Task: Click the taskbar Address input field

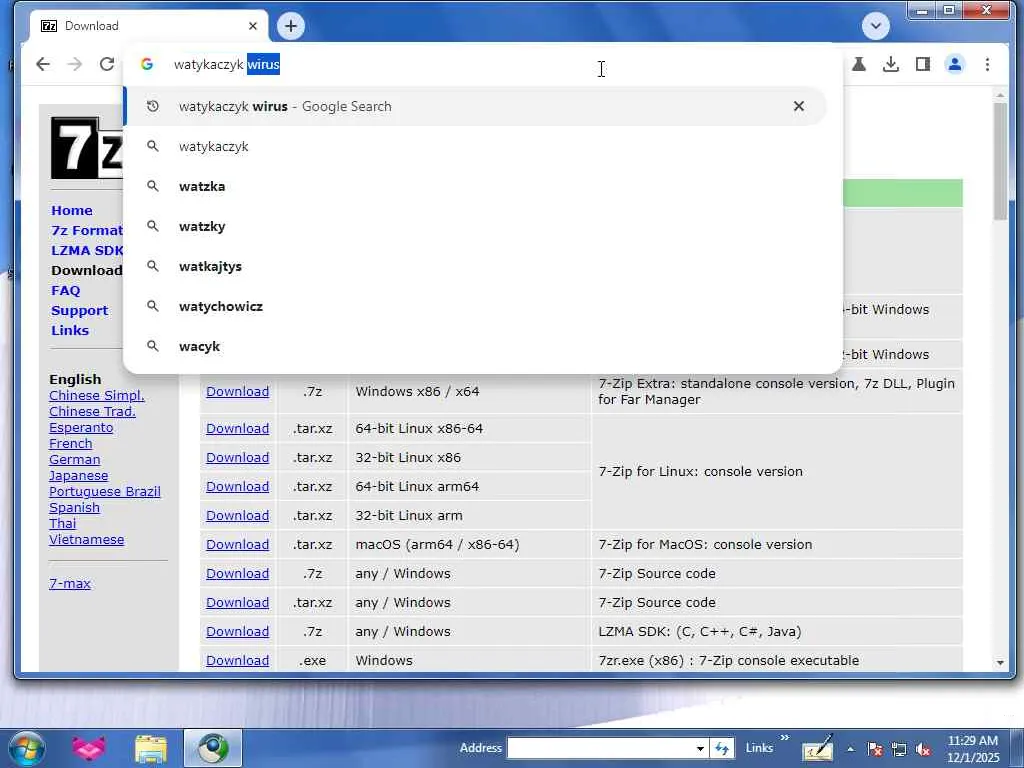Action: point(601,748)
